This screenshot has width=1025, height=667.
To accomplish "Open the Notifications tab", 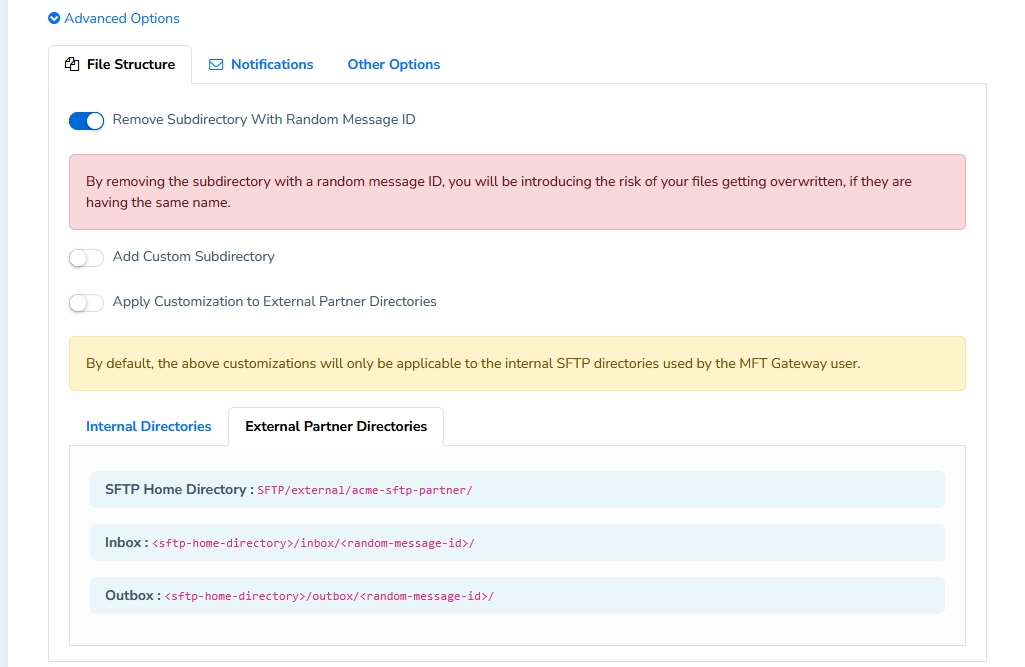I will pos(261,64).
